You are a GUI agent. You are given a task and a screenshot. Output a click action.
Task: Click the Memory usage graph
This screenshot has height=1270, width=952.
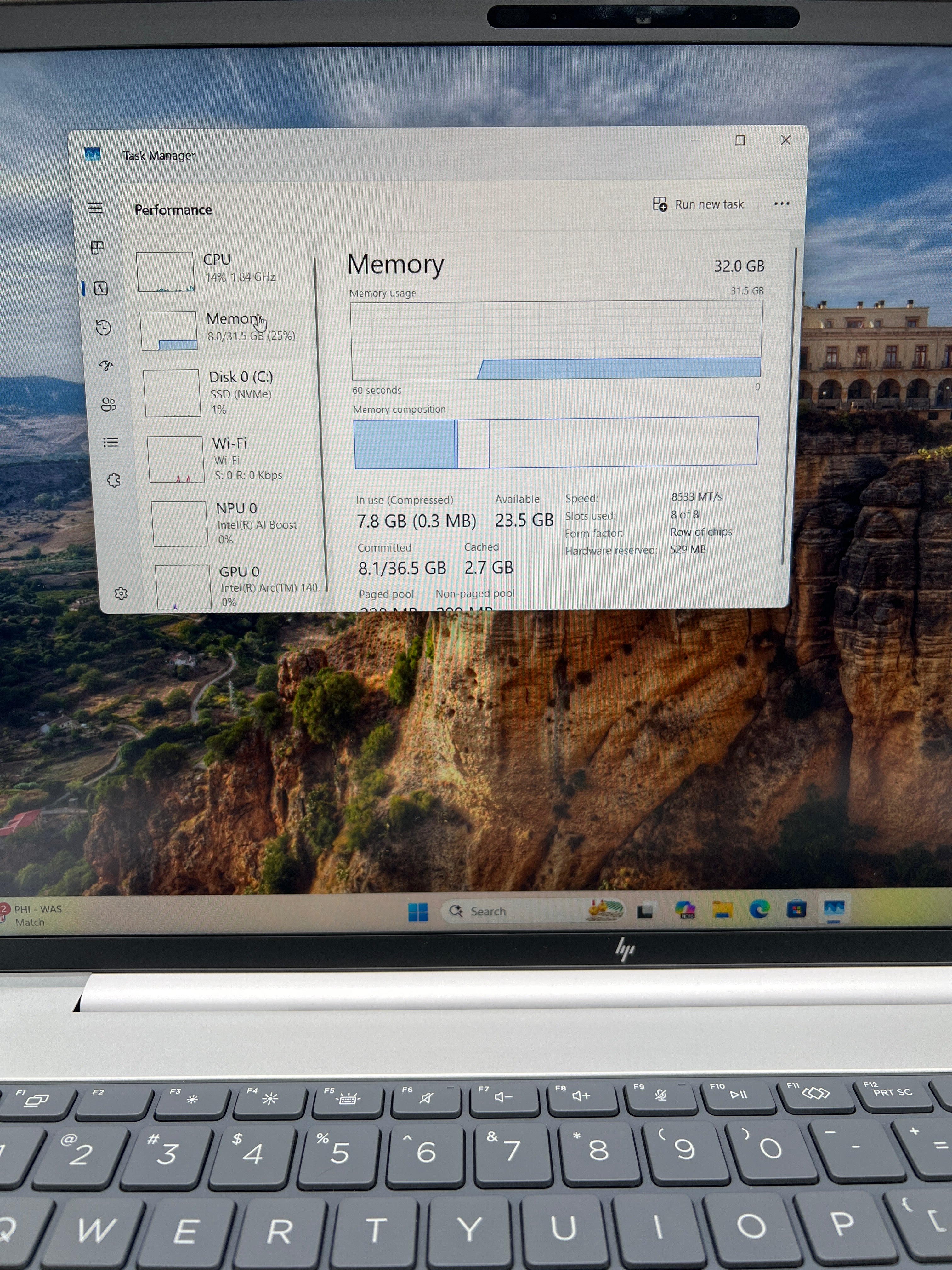pyautogui.click(x=556, y=340)
